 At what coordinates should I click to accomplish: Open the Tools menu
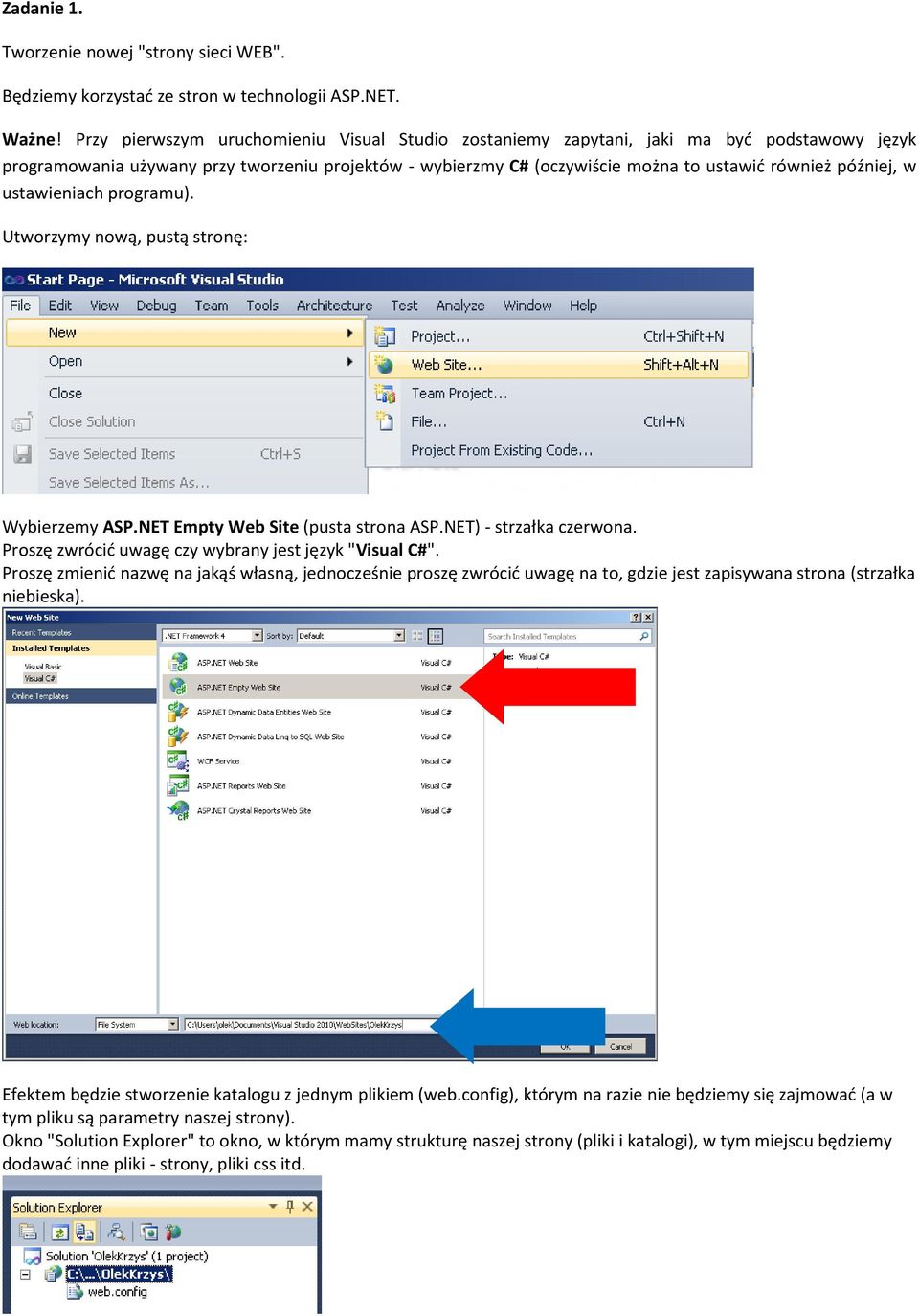click(262, 306)
